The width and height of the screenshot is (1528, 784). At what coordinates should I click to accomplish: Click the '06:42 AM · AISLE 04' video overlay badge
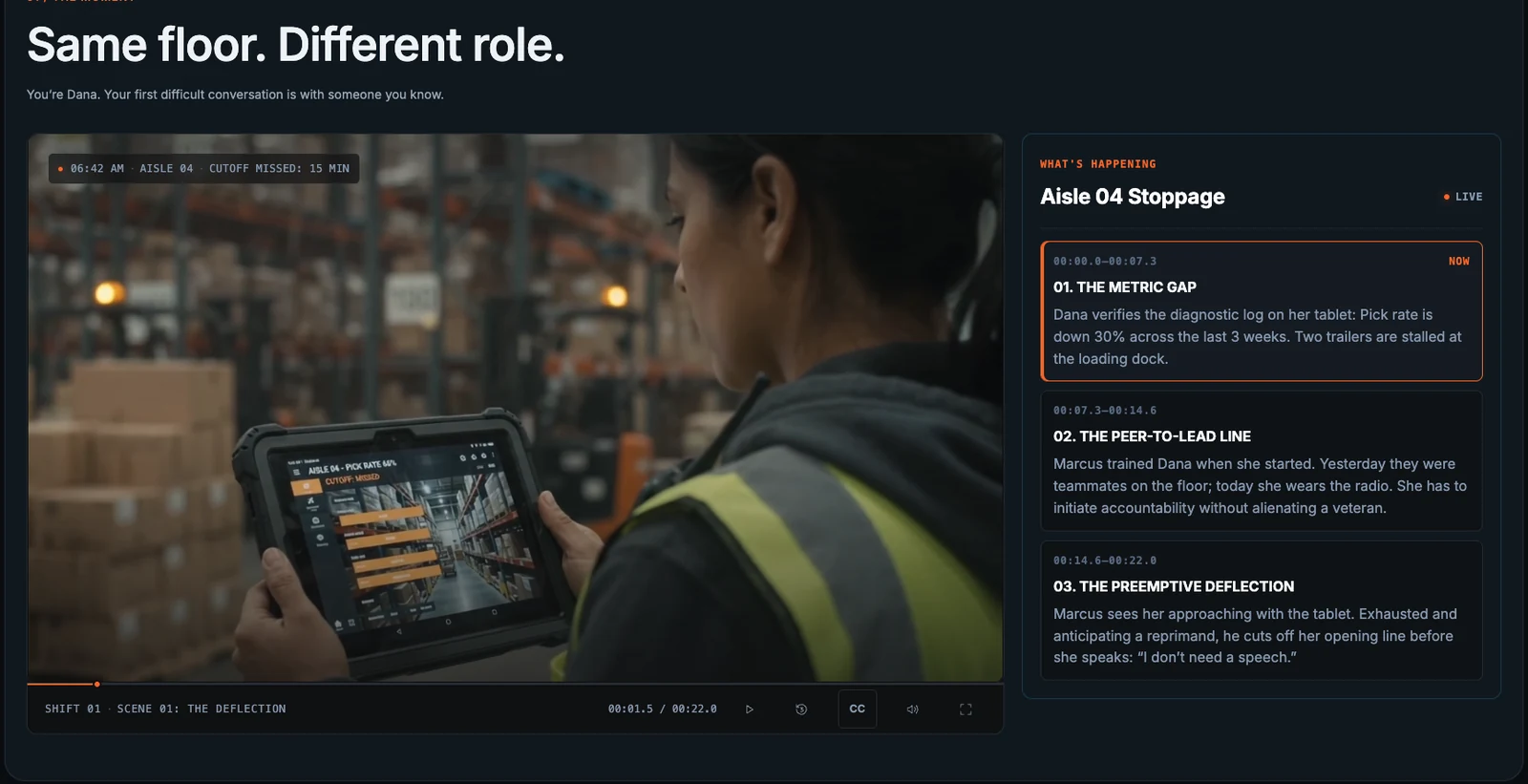click(204, 168)
